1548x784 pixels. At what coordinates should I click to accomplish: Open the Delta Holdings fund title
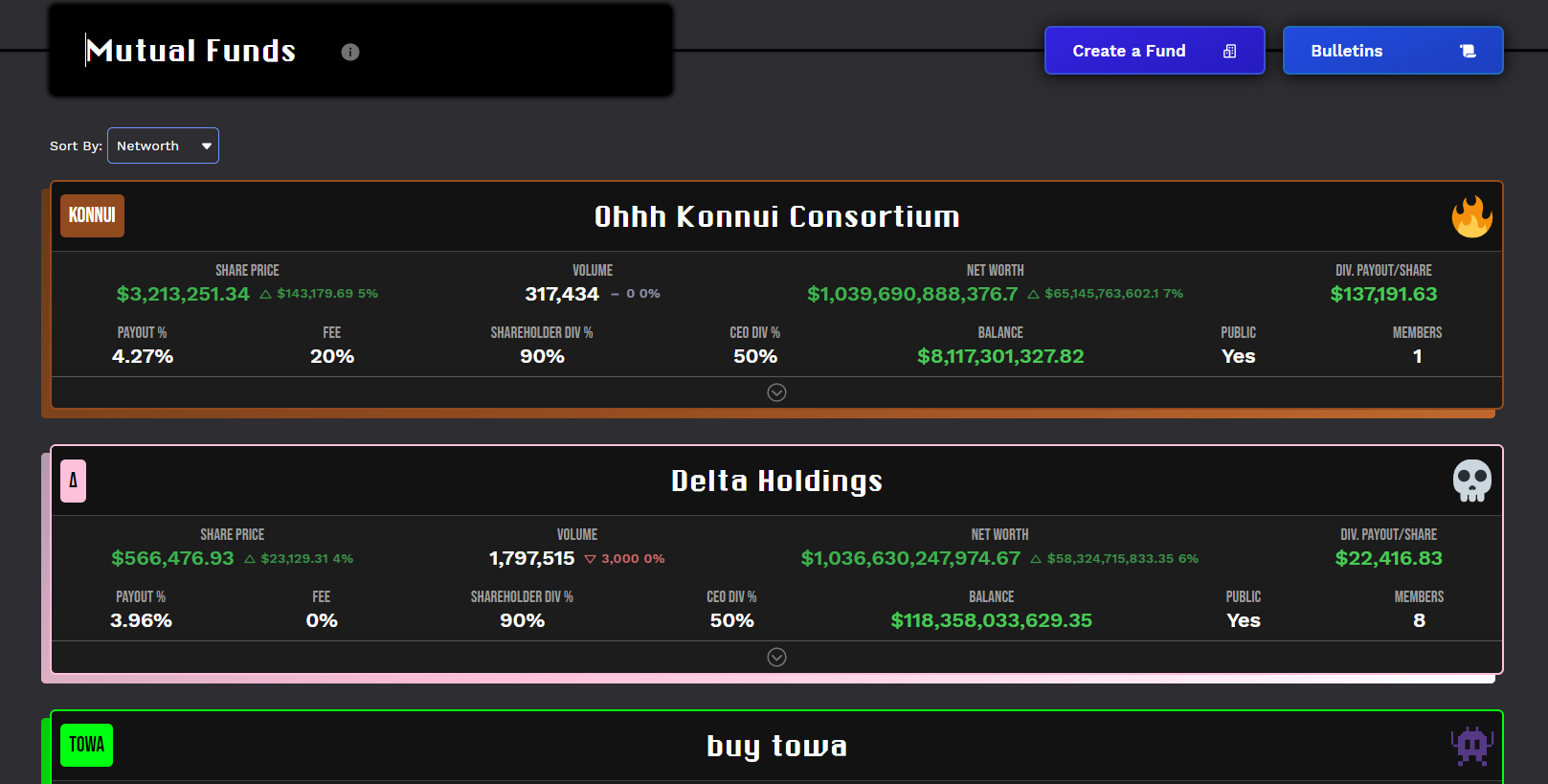click(776, 481)
